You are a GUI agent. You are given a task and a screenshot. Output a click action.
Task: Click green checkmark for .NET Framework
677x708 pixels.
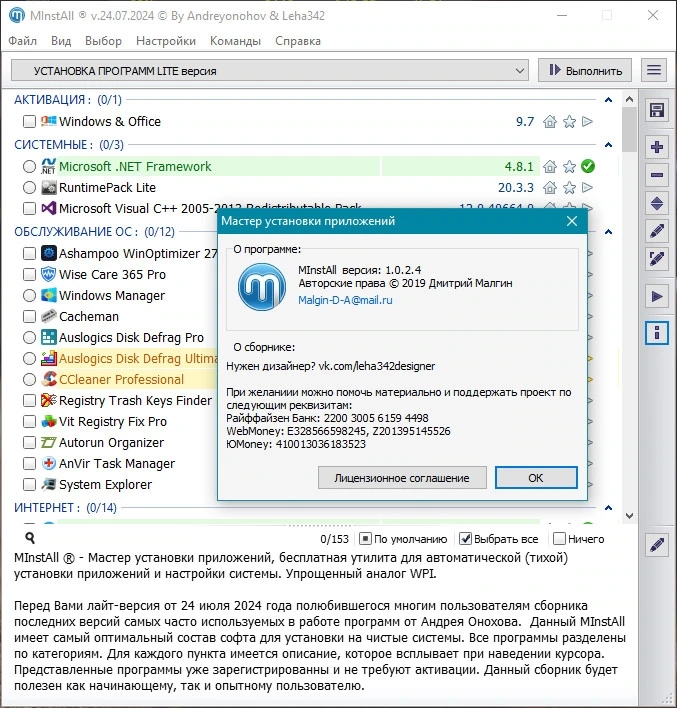[x=588, y=167]
